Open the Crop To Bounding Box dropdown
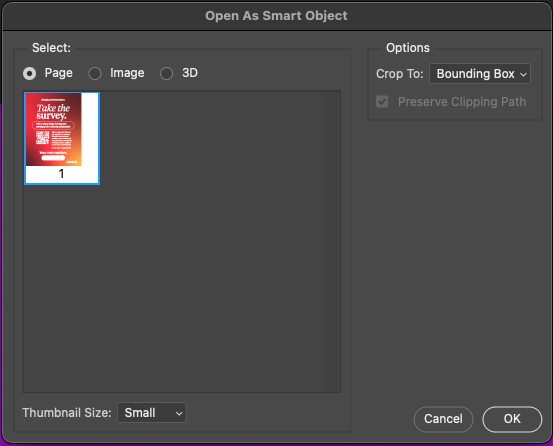The image size is (553, 446). 480,74
